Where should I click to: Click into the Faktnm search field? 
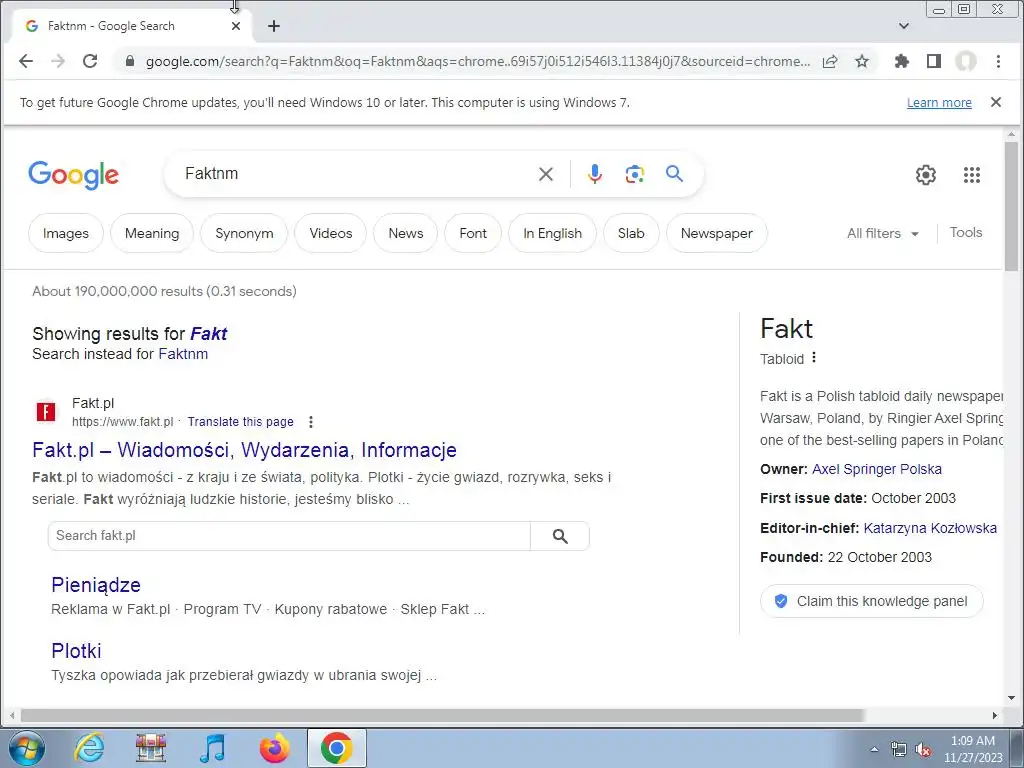point(353,174)
